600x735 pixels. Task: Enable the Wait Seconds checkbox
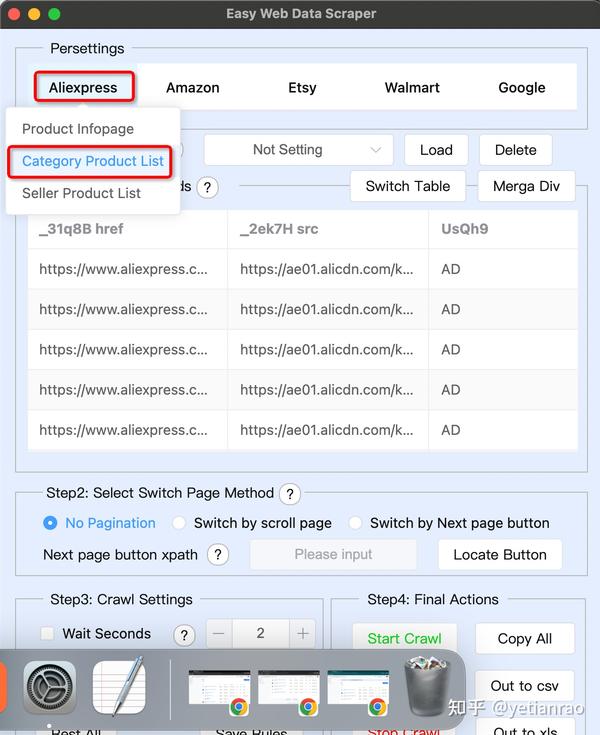coord(47,633)
